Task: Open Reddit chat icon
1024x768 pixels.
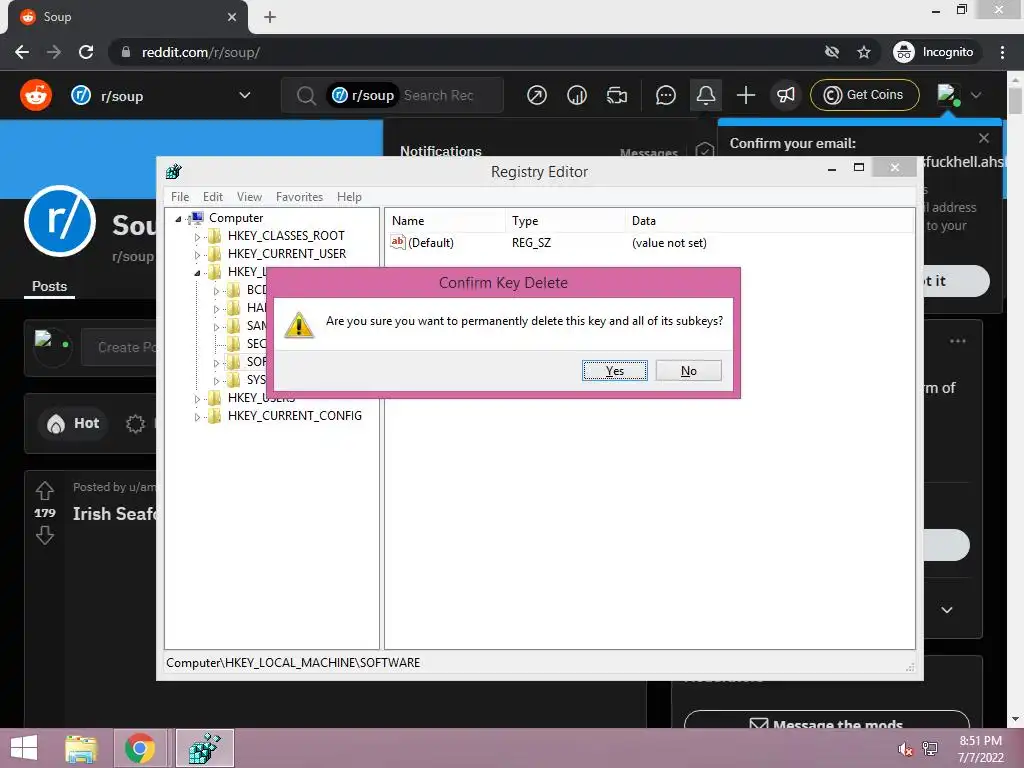Action: 665,95
